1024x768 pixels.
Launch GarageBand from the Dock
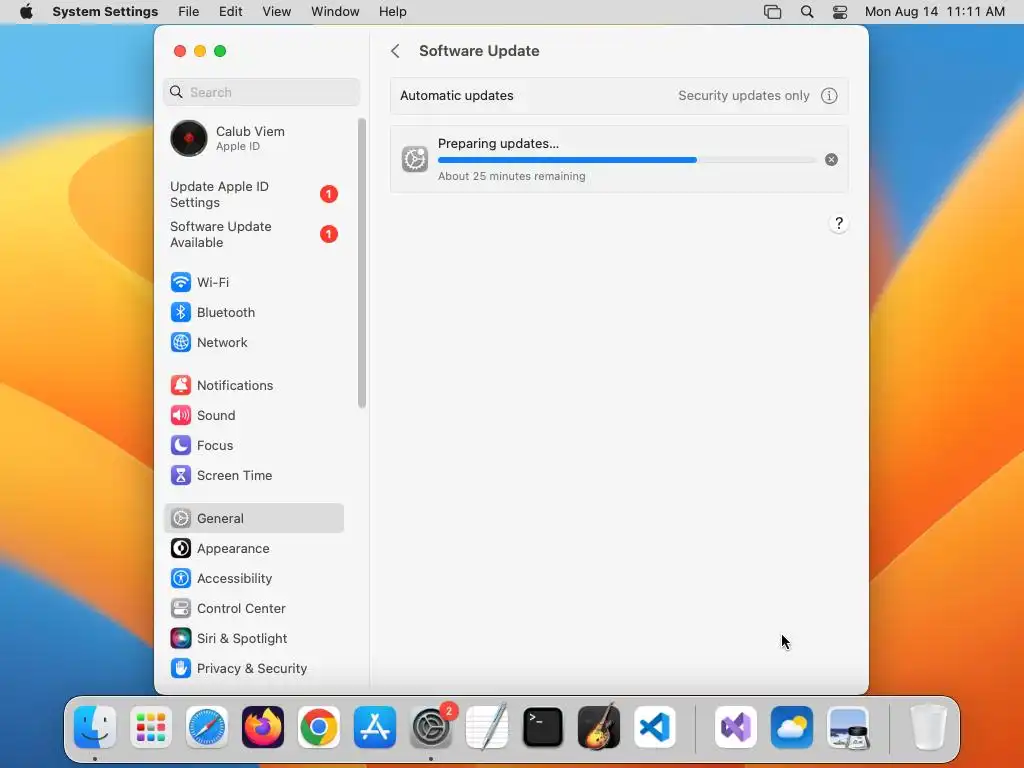[599, 727]
